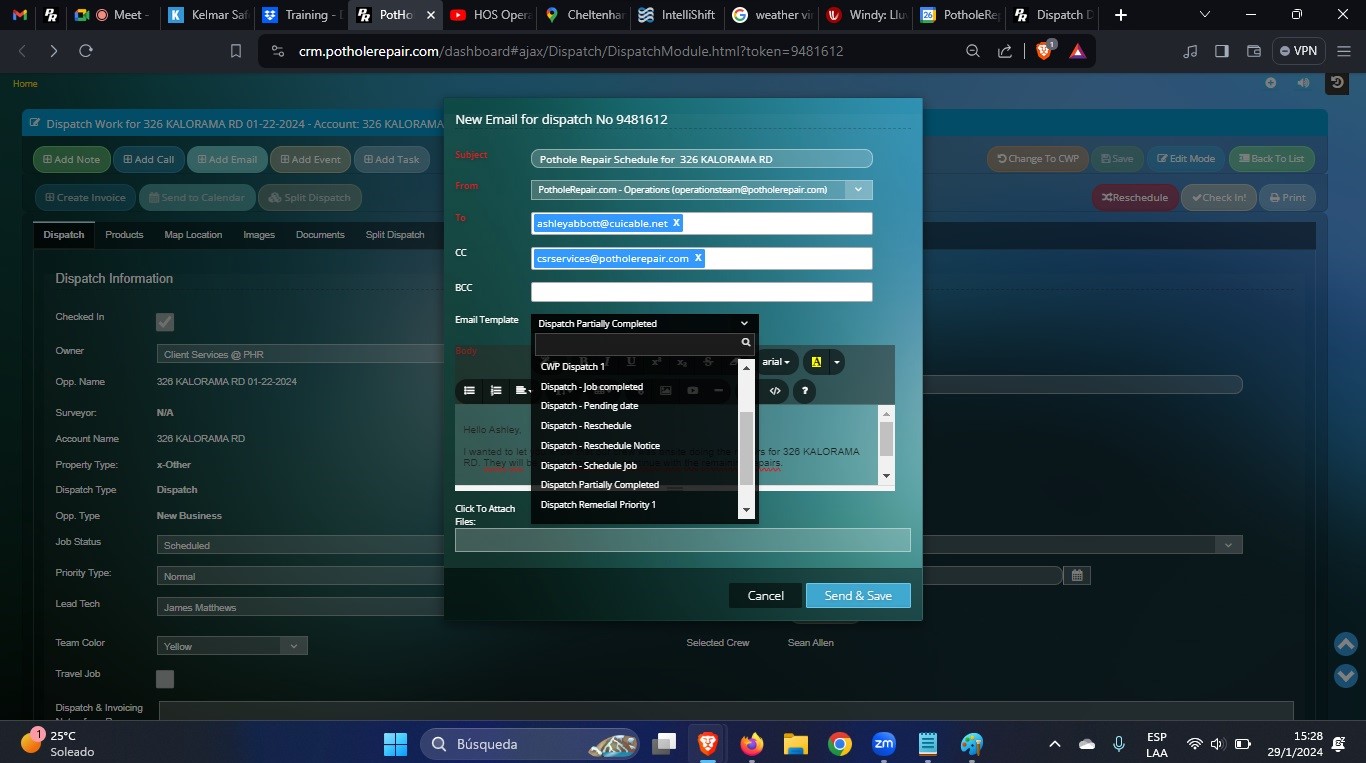Image resolution: width=1366 pixels, height=763 pixels.
Task: Click the bulleted list icon in editor toolbar
Action: coord(469,391)
